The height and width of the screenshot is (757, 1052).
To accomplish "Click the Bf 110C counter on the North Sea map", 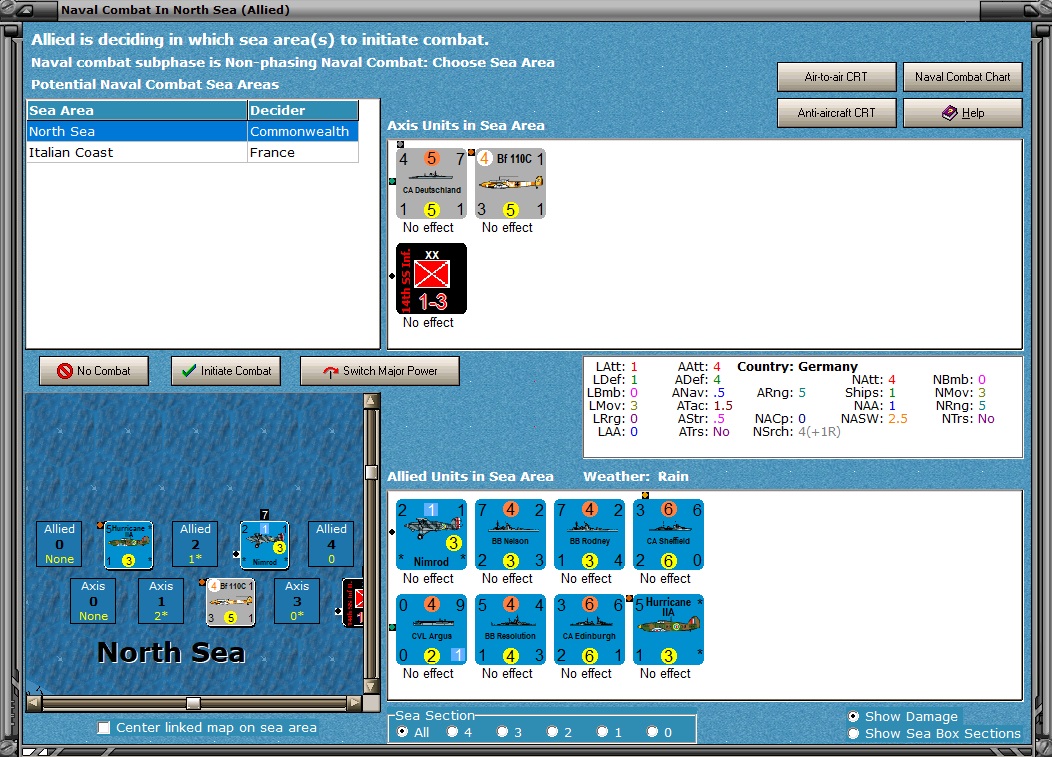I will 231,602.
